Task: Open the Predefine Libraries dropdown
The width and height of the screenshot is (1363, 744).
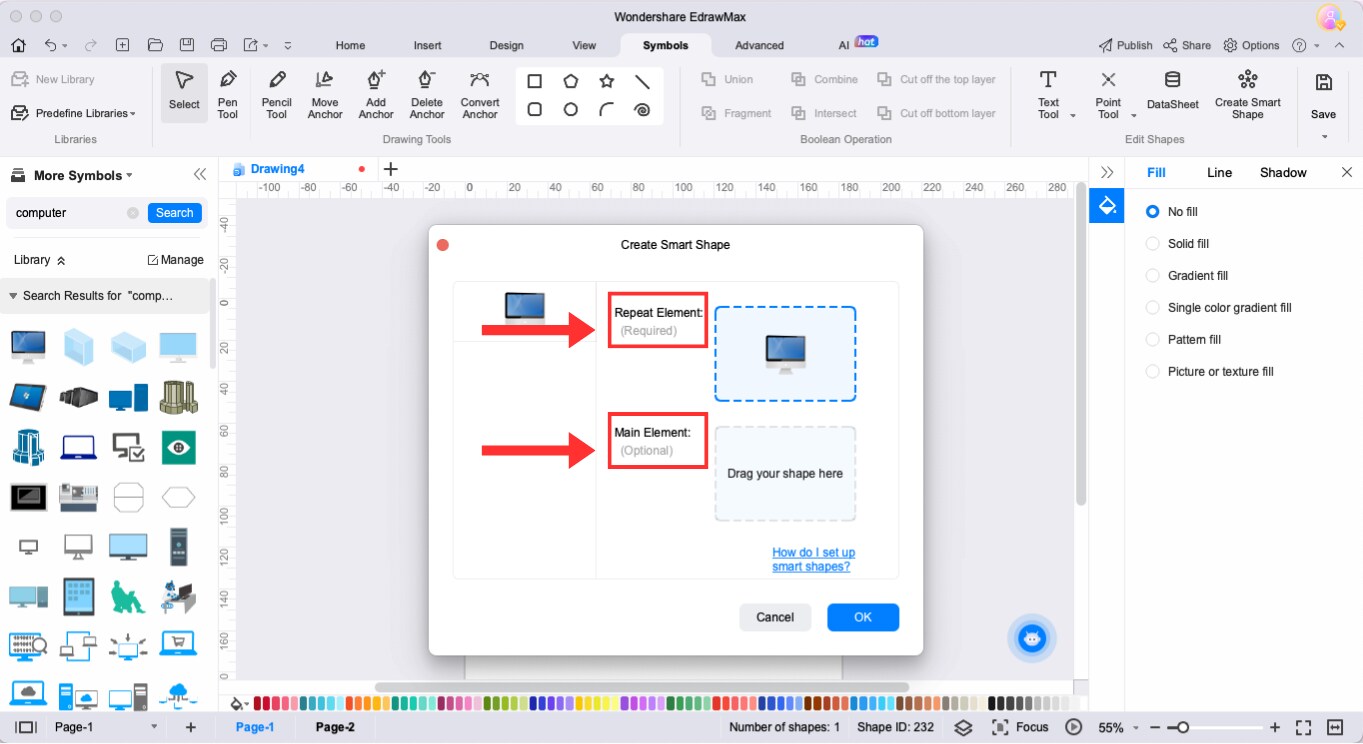Action: tap(73, 114)
